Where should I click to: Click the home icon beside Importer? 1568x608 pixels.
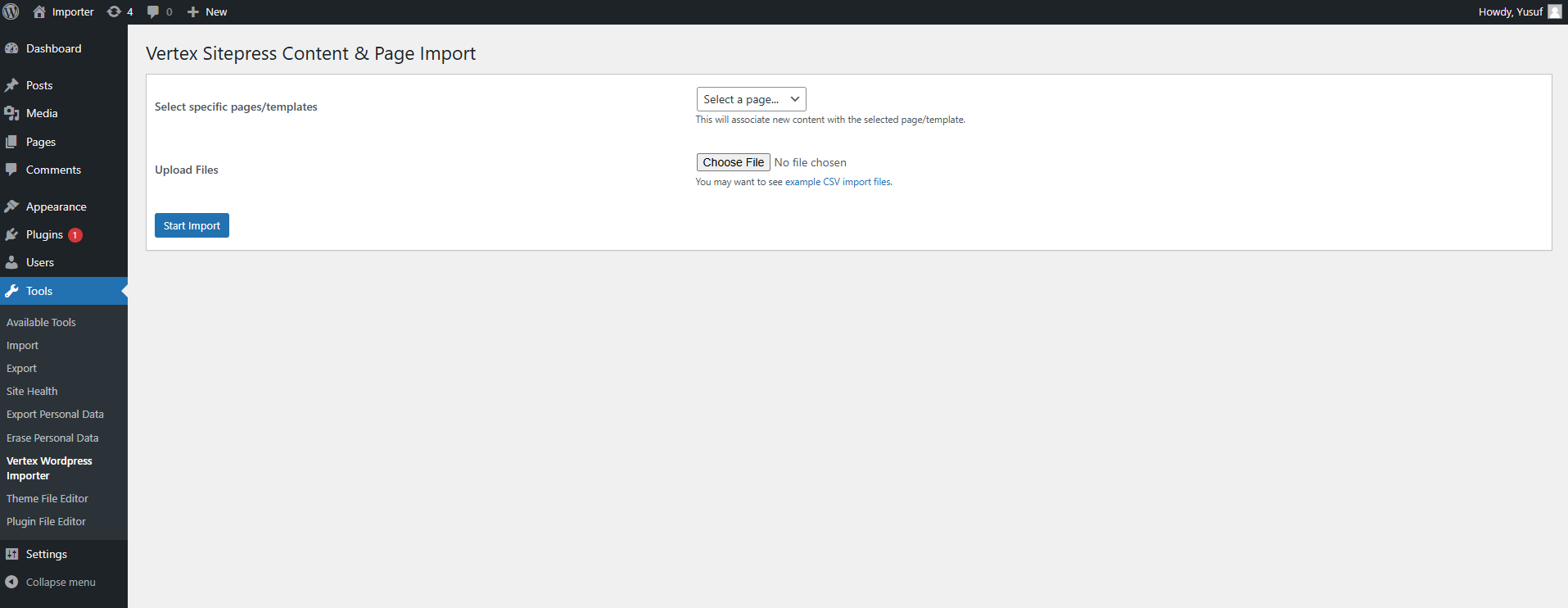[39, 11]
